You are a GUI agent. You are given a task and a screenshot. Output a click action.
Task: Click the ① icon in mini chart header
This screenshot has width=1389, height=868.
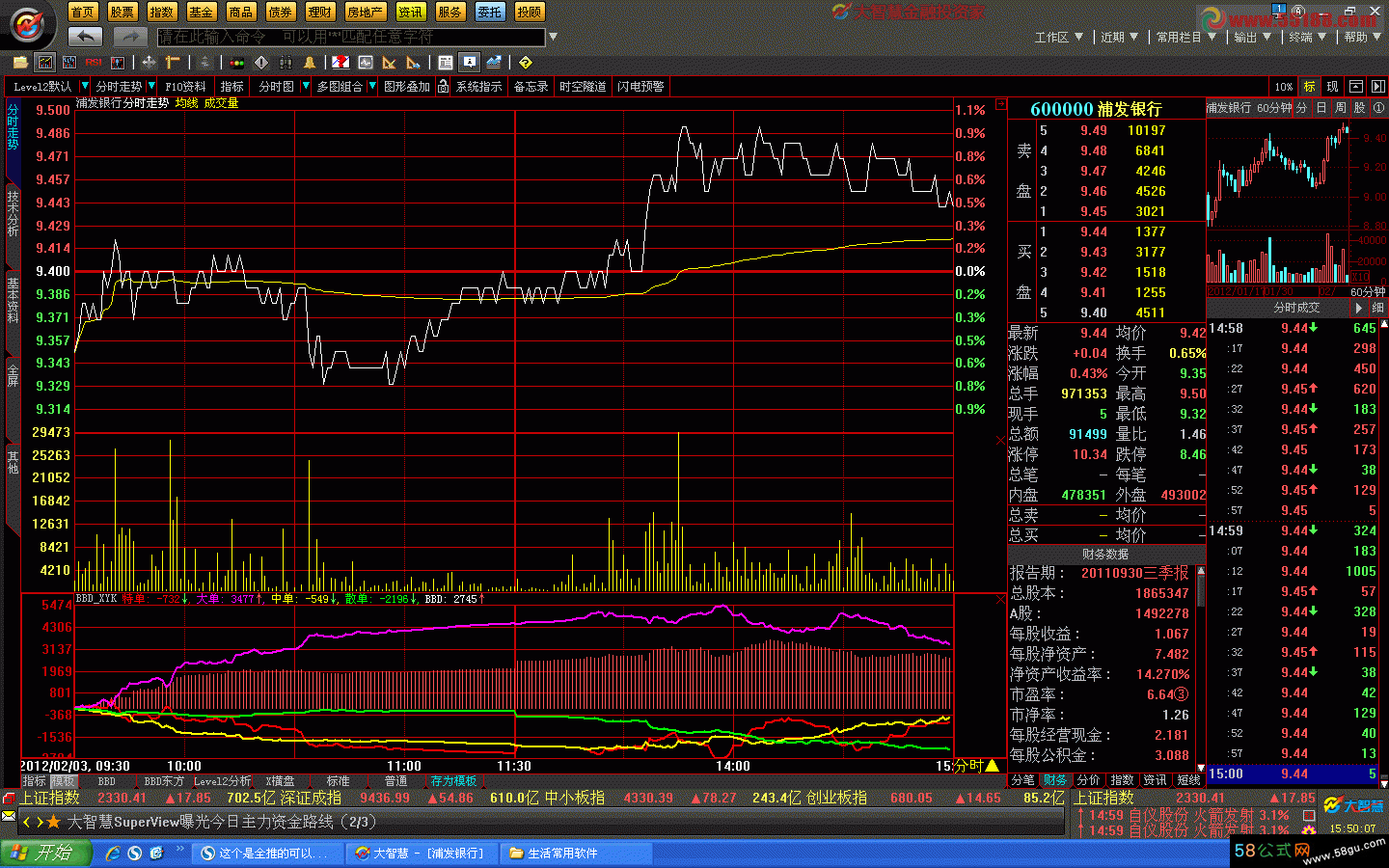[x=1379, y=108]
